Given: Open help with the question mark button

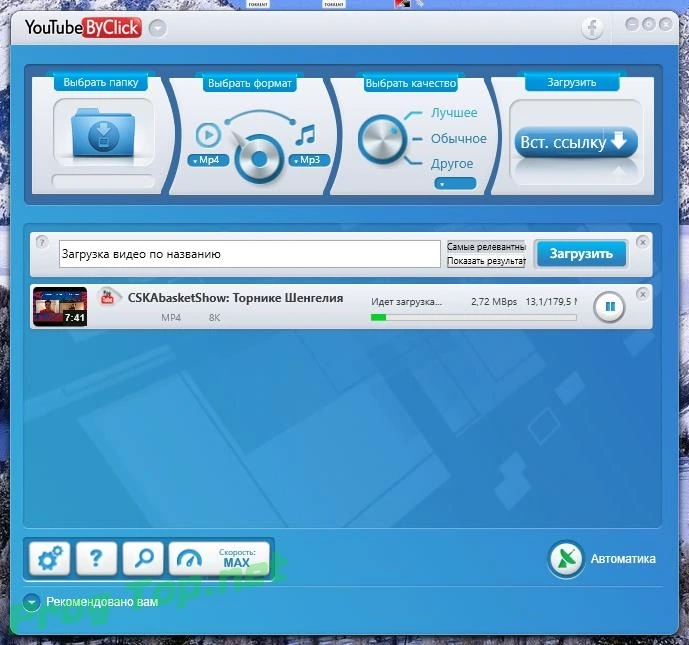Looking at the screenshot, I should (x=97, y=558).
